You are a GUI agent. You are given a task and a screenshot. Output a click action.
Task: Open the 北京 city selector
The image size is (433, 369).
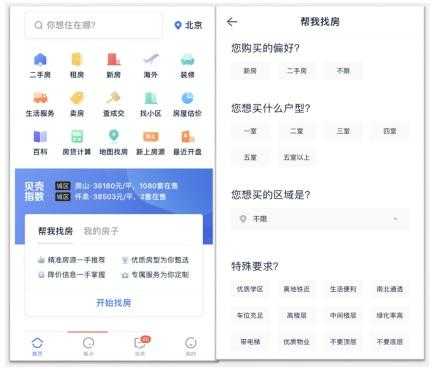[x=188, y=25]
